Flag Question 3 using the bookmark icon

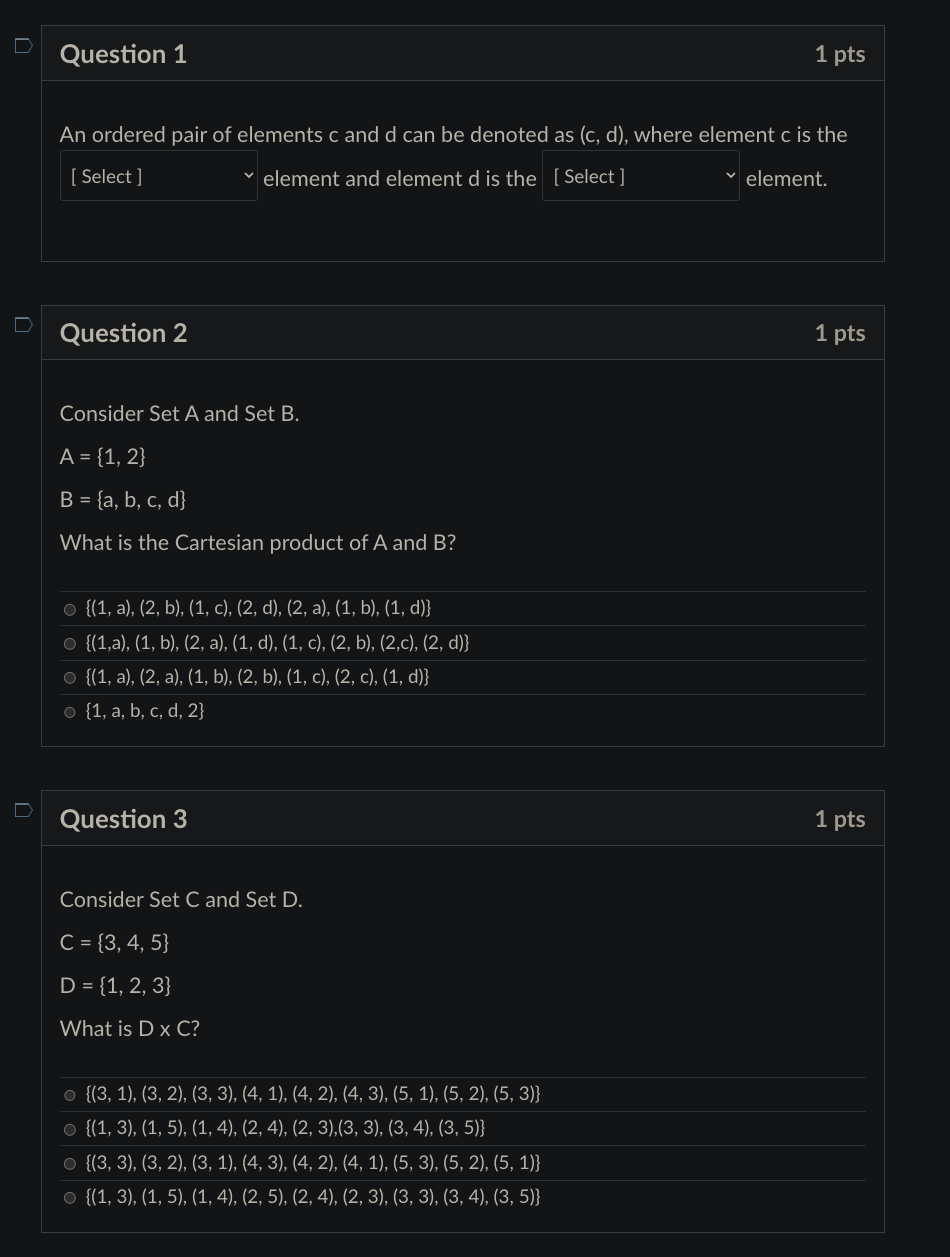click(23, 810)
